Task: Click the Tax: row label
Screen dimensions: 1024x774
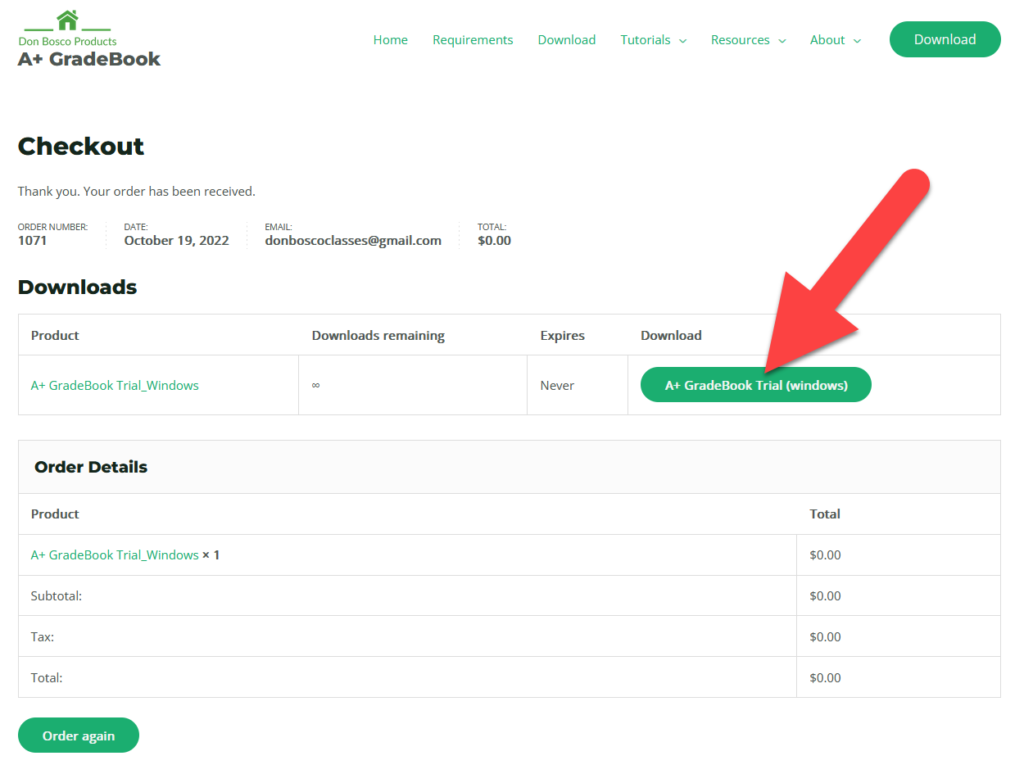Action: (x=42, y=637)
